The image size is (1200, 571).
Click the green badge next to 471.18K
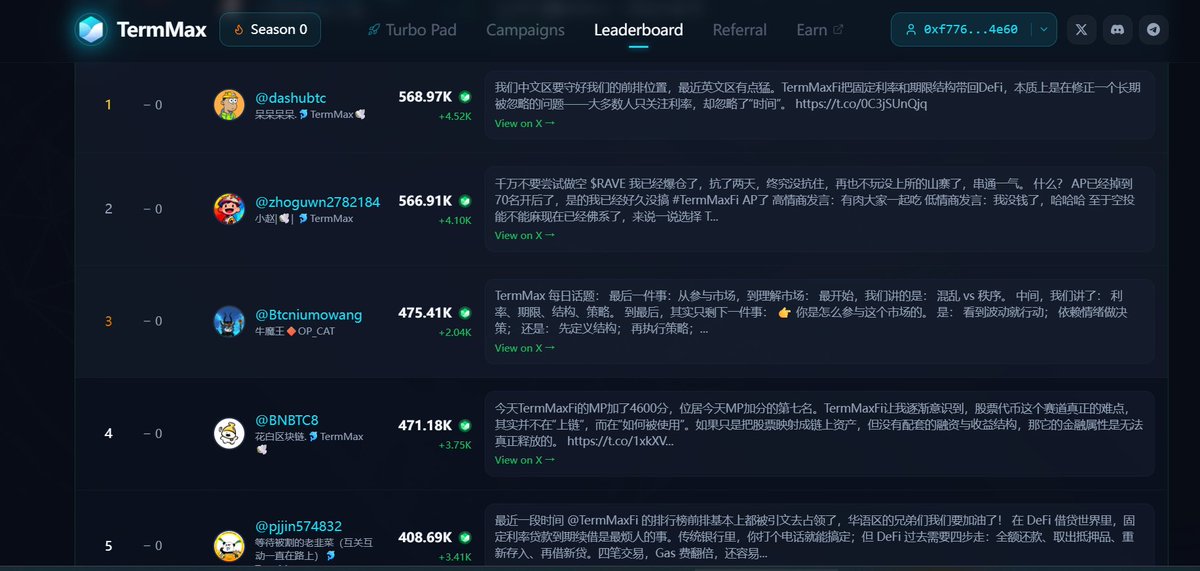tap(465, 425)
